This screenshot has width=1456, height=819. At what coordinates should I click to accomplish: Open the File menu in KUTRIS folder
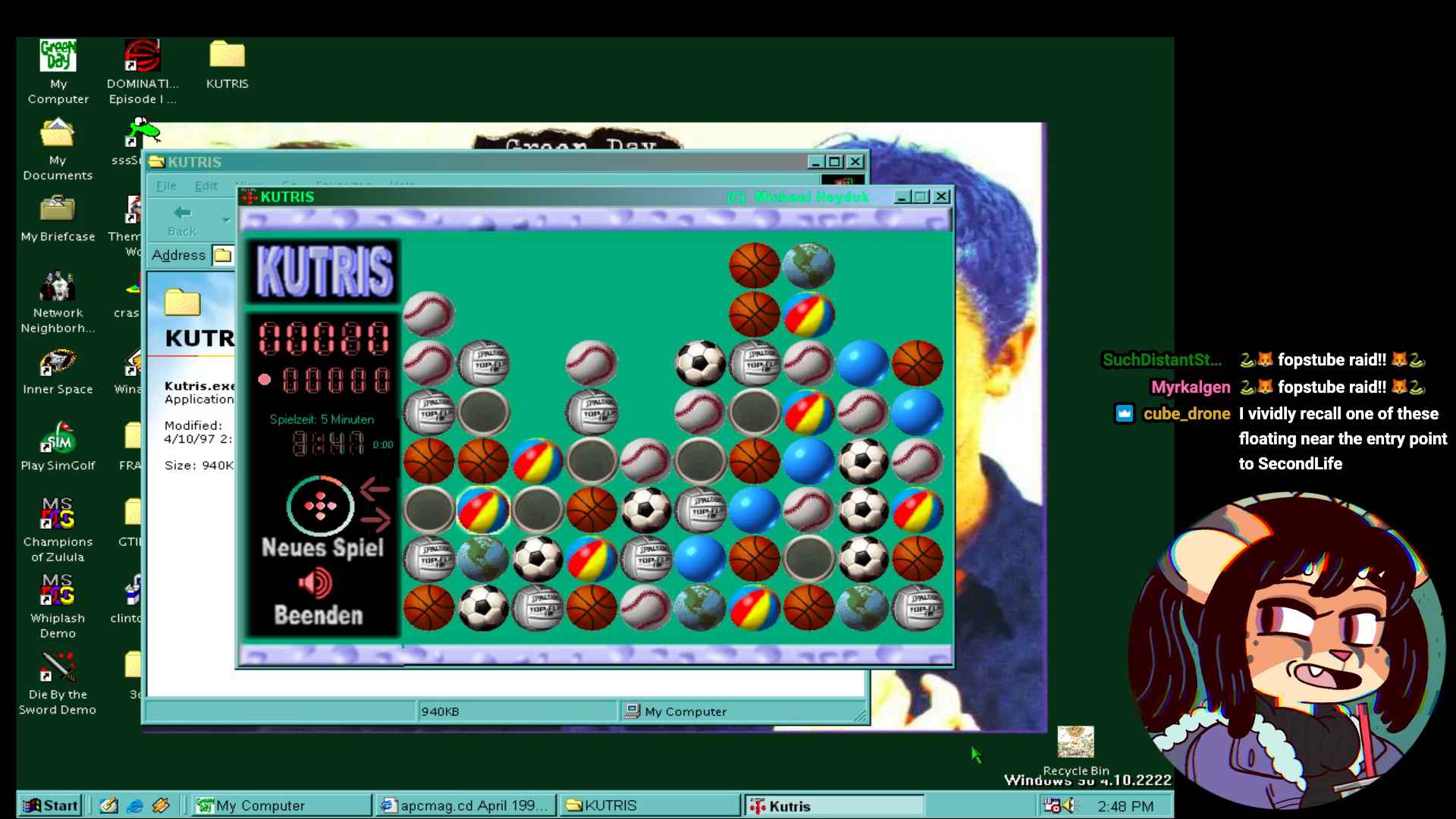point(166,186)
